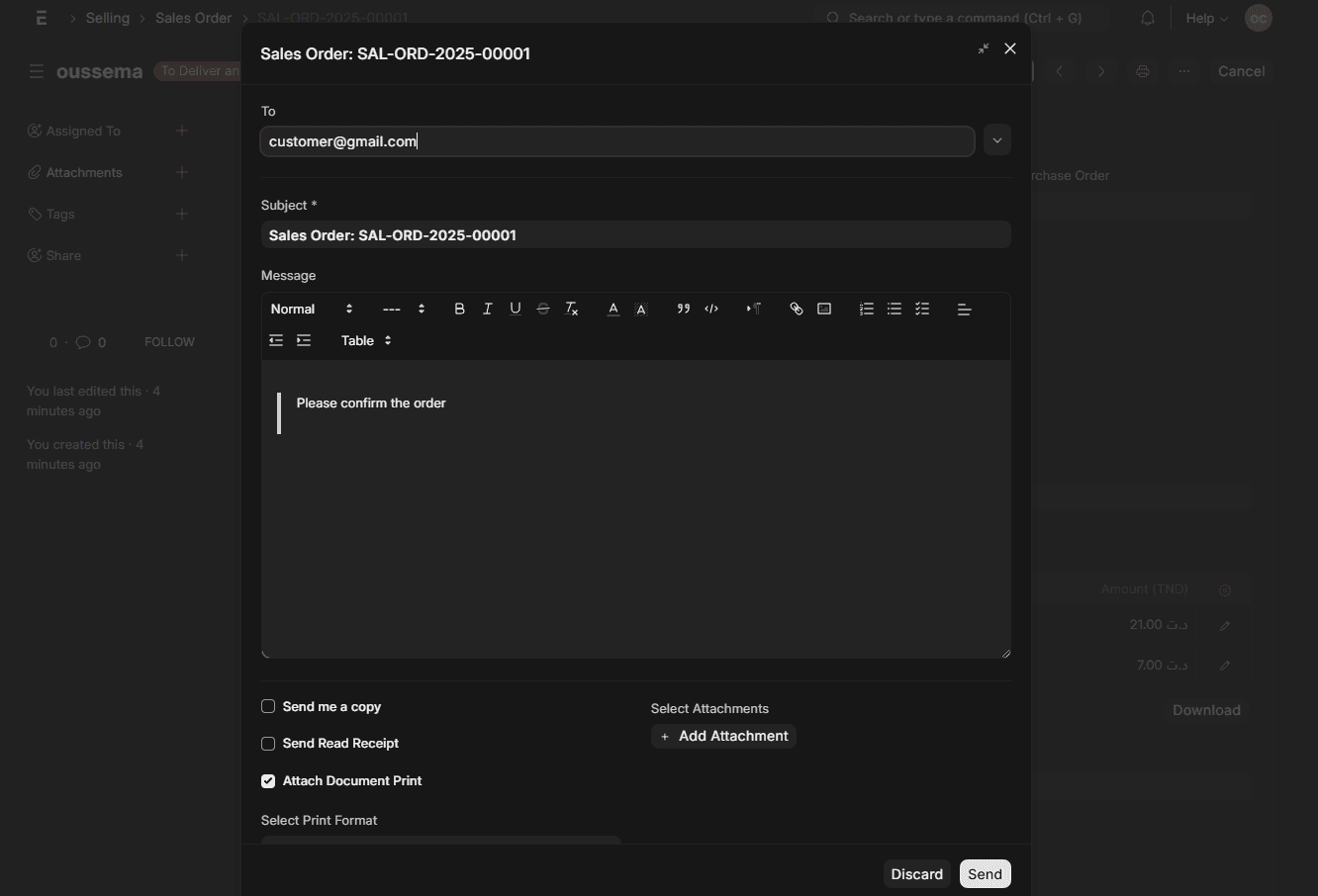Increase indent of message text
This screenshot has height=896, width=1318.
coord(304,341)
